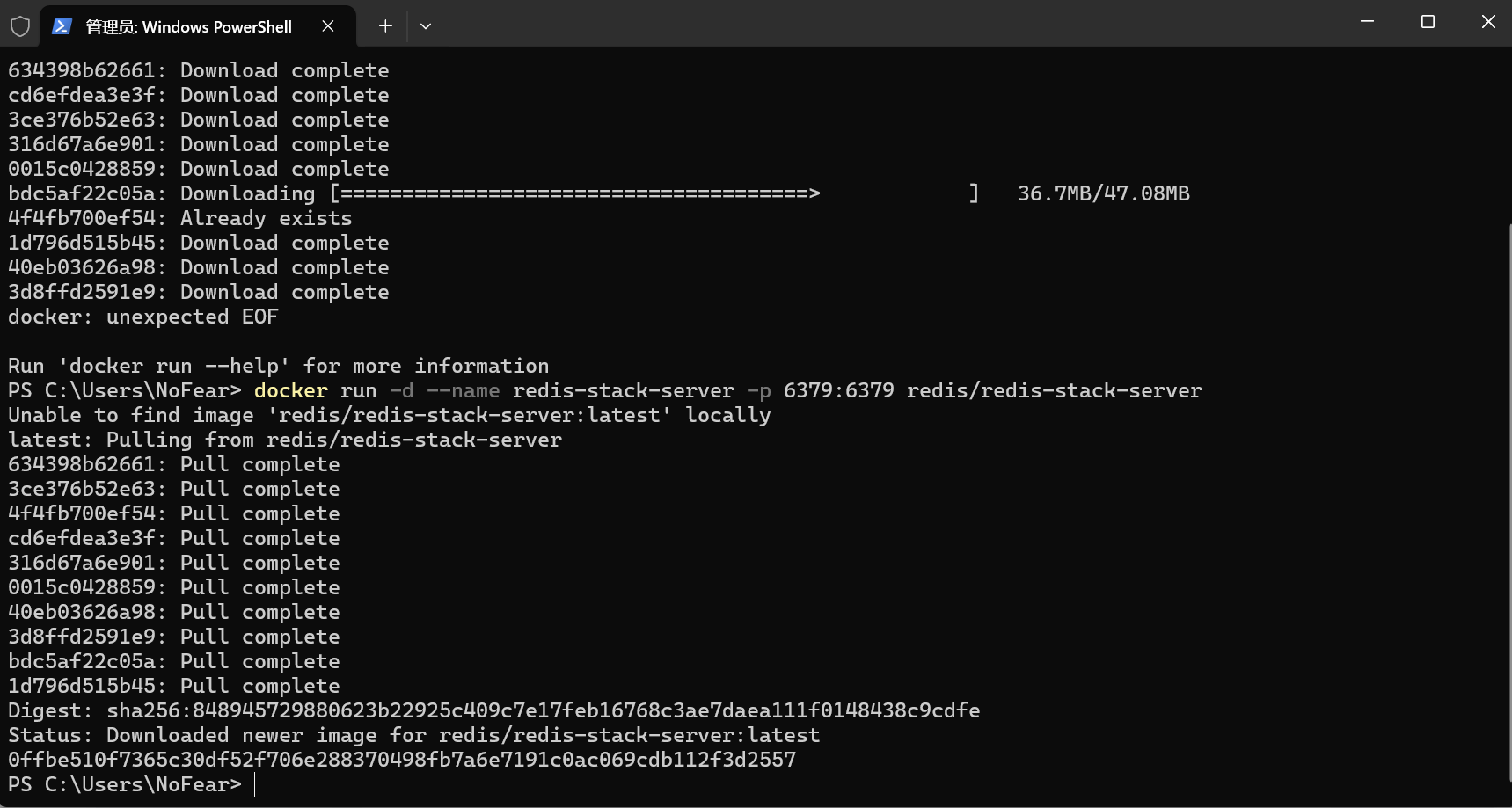The image size is (1512, 808).
Task: Open a new terminal tab with plus button
Action: click(x=384, y=25)
